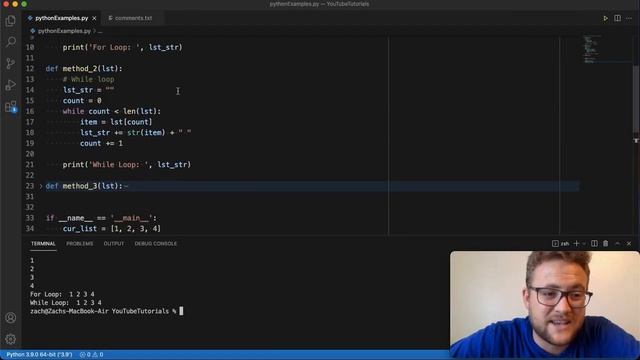Maximize the panel with chevron up
Screen dimensions: 640x360
617,244
